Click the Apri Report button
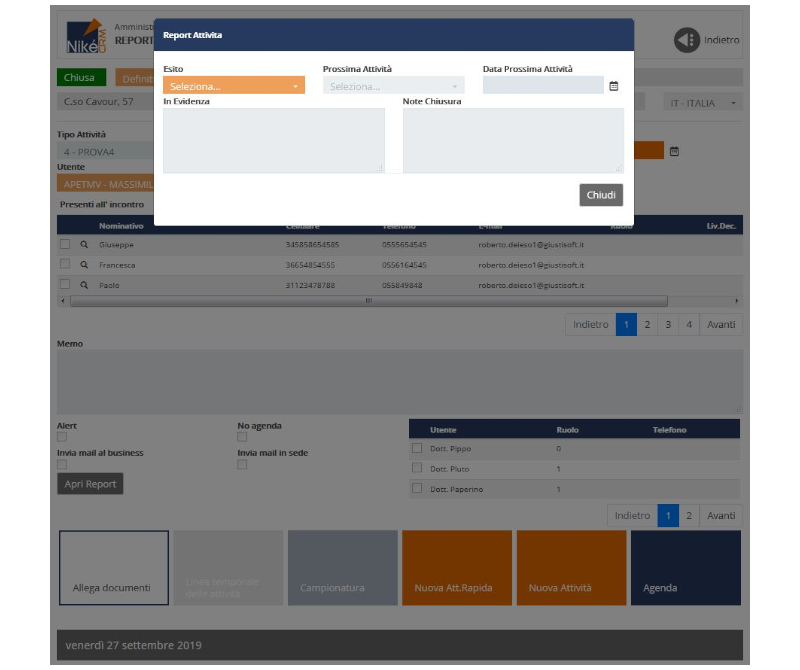The height and width of the screenshot is (670, 800). 90,484
